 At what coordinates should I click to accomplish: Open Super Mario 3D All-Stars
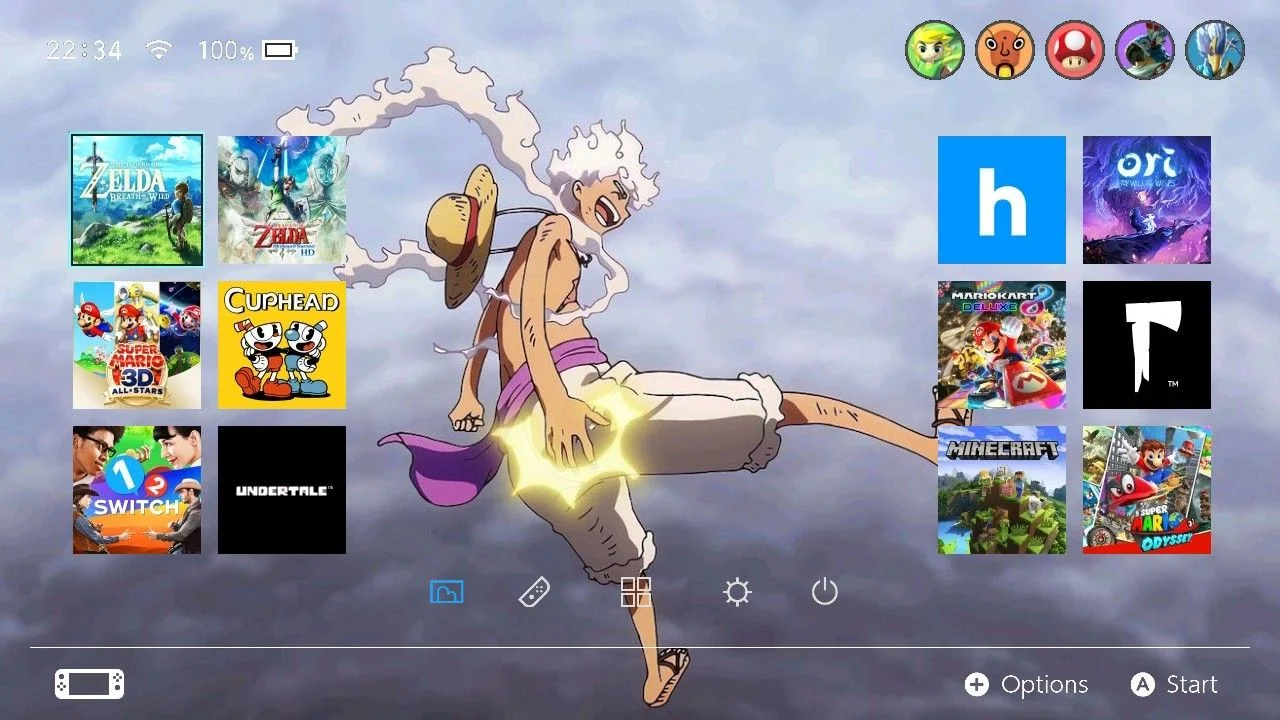137,345
